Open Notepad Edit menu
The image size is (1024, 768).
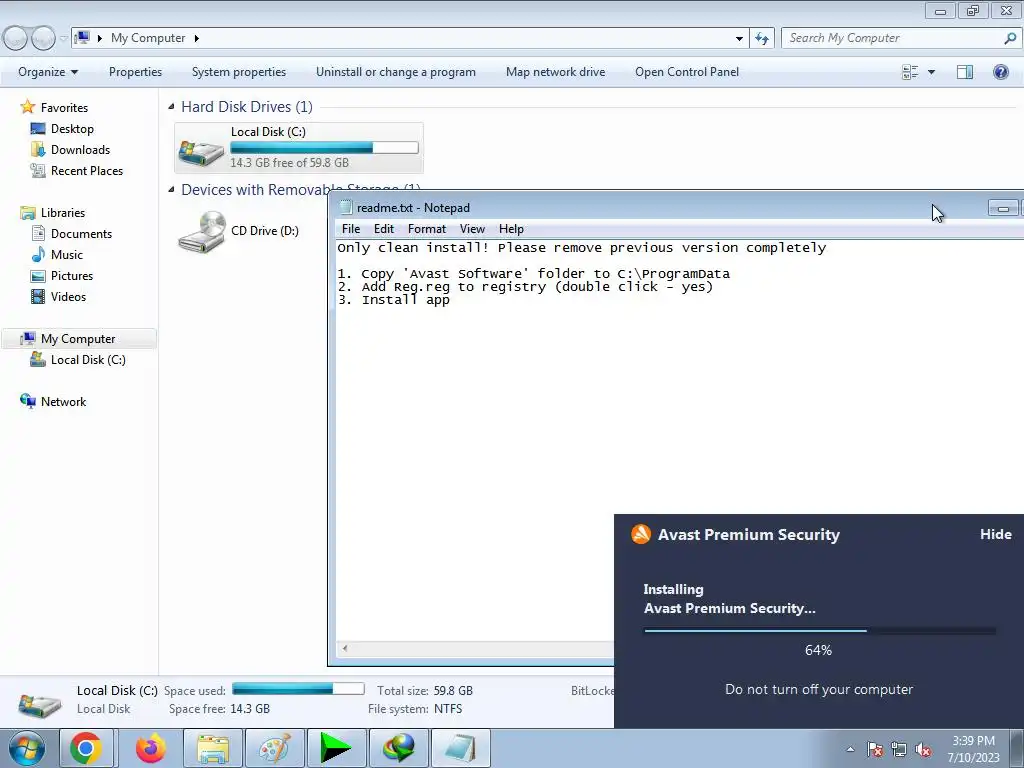[x=384, y=229]
